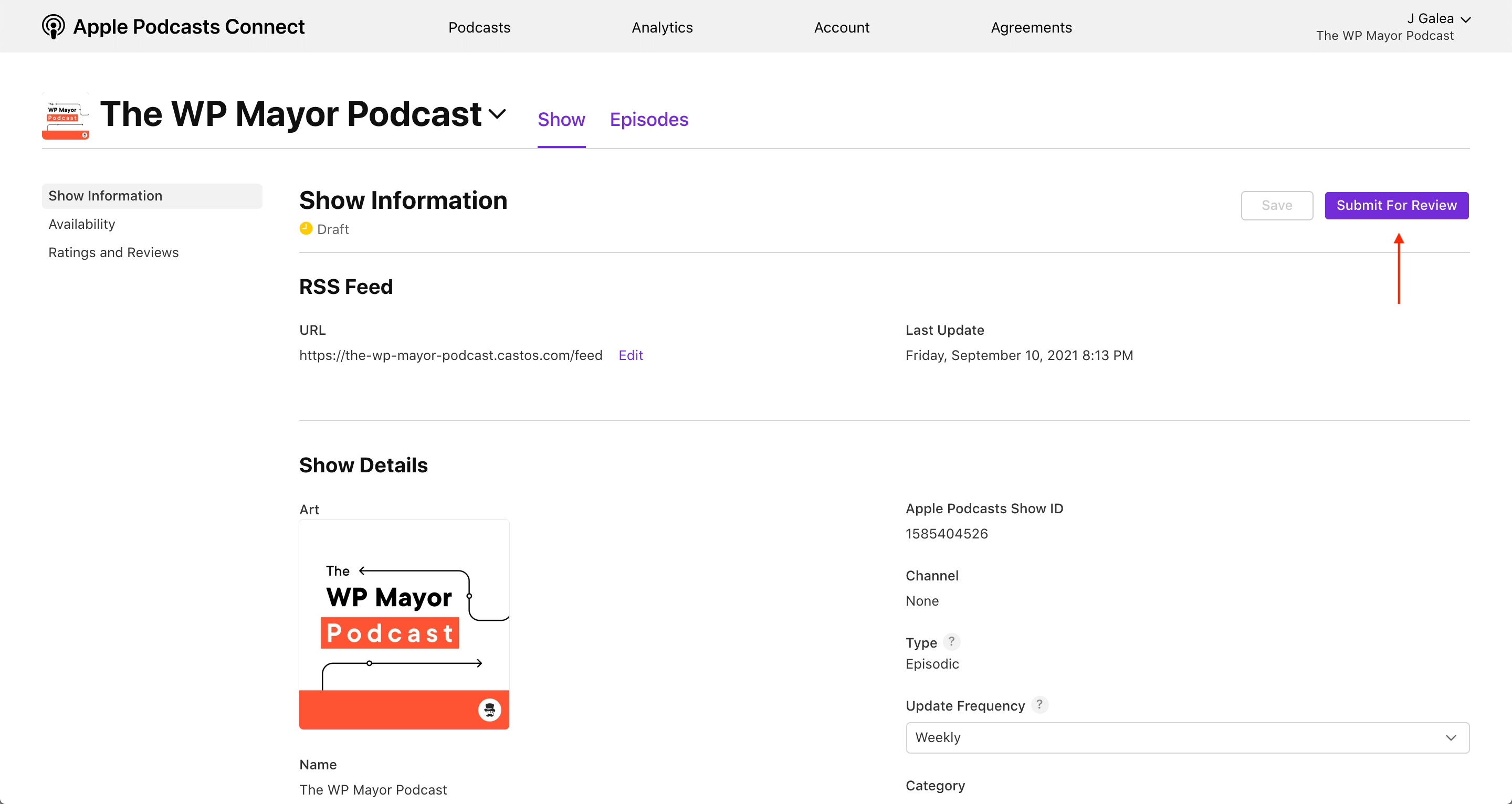The height and width of the screenshot is (804, 1512).
Task: Open the Type help question mark
Action: pos(951,641)
